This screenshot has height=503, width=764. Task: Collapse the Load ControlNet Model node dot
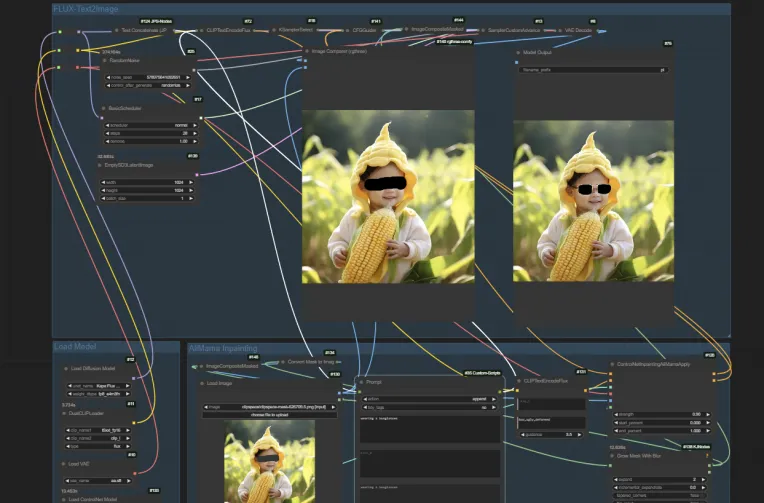(64, 499)
